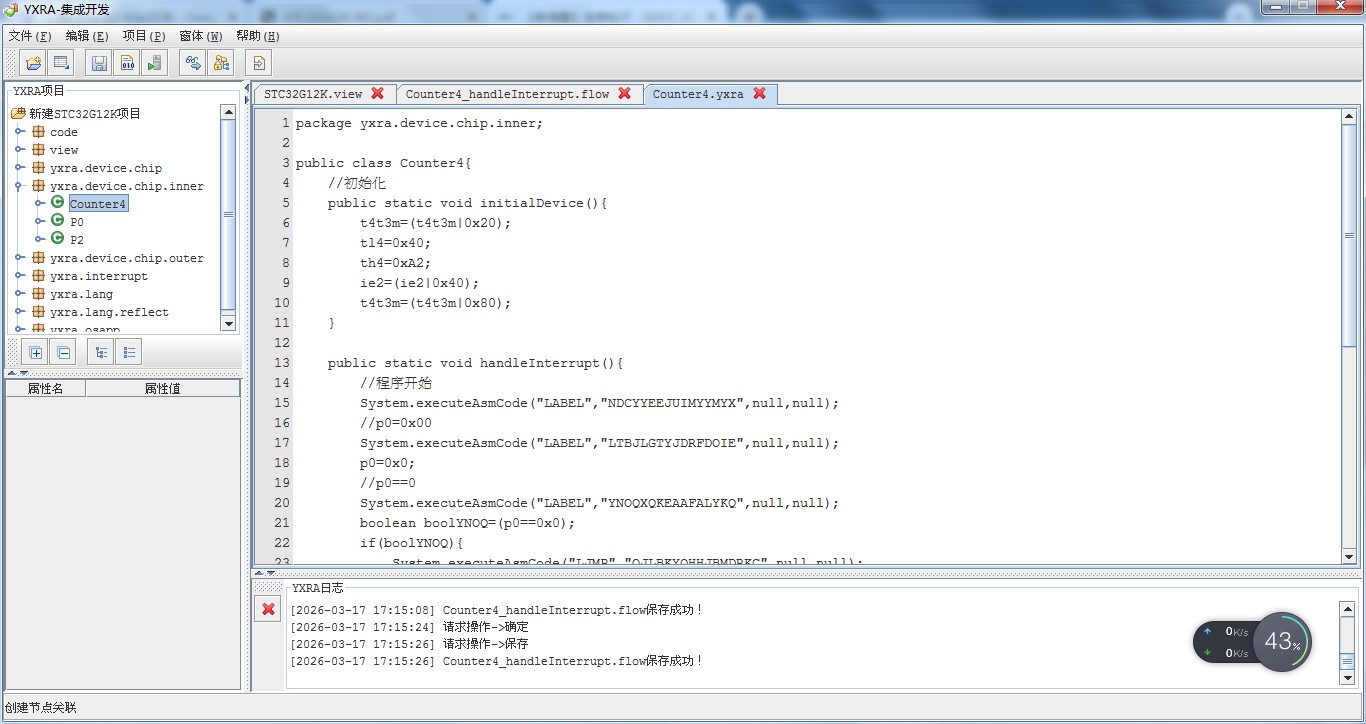This screenshot has width=1366, height=724.
Task: Click the green class icon beside Counter4
Action: [58, 203]
